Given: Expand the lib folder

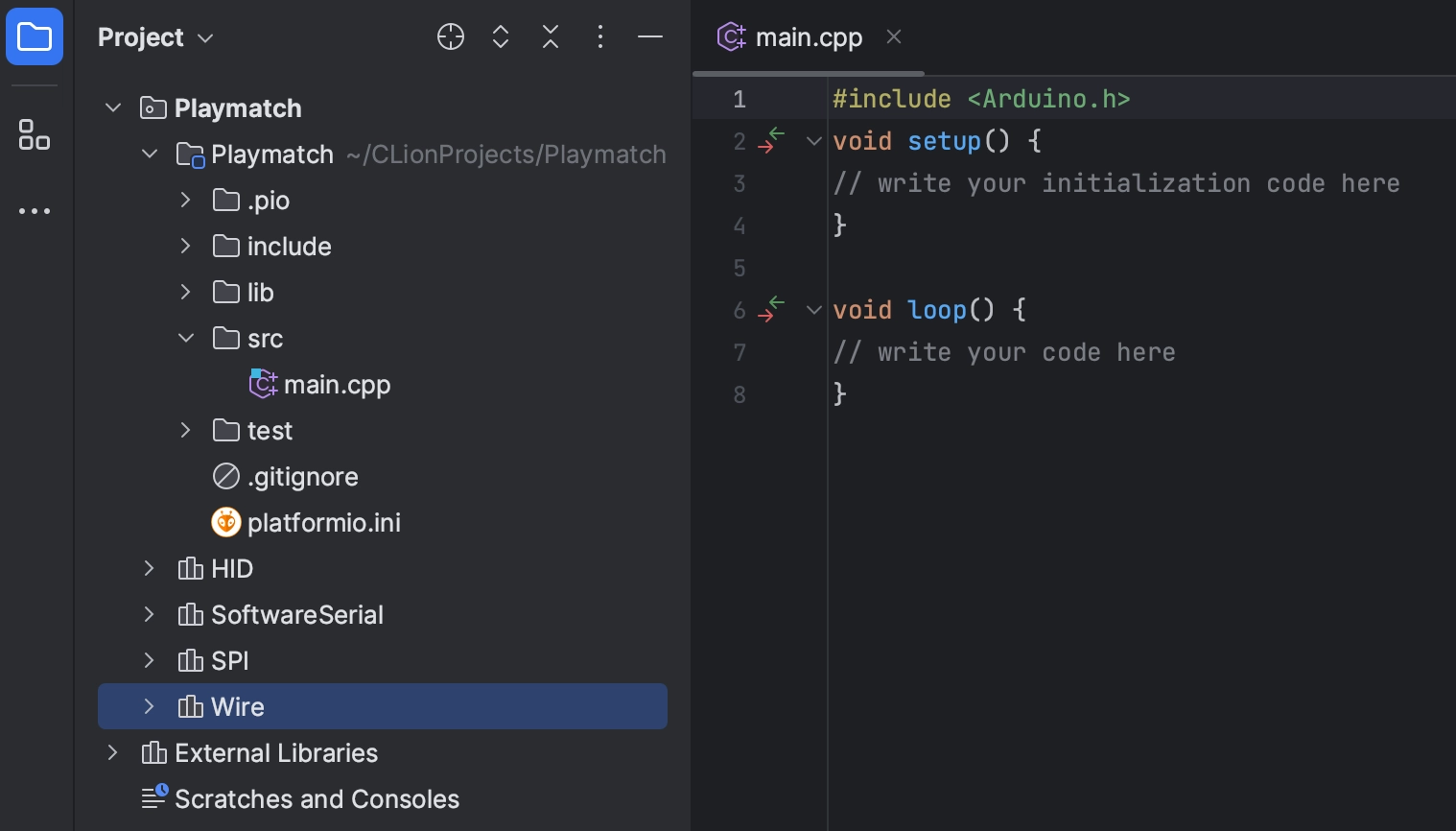Looking at the screenshot, I should [186, 292].
